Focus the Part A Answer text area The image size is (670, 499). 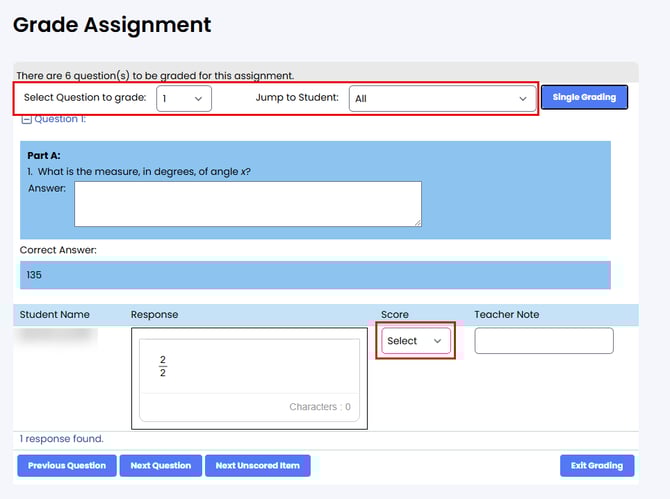point(247,203)
